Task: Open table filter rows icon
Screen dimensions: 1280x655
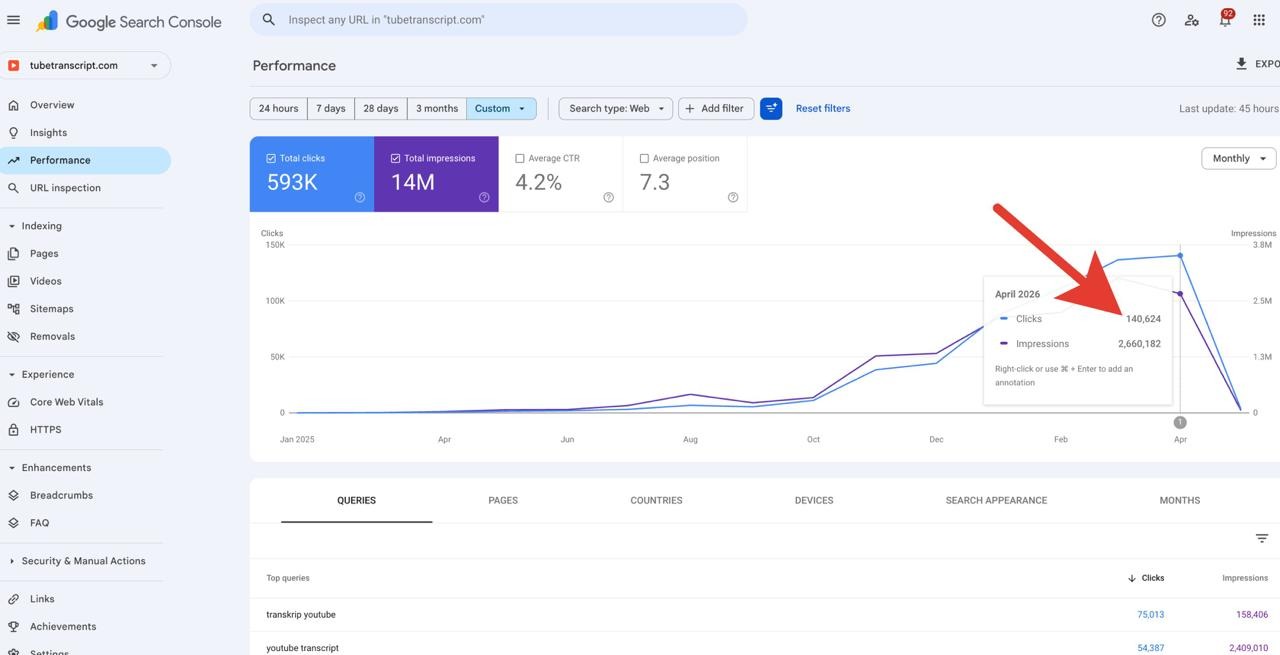Action: coord(1262,538)
